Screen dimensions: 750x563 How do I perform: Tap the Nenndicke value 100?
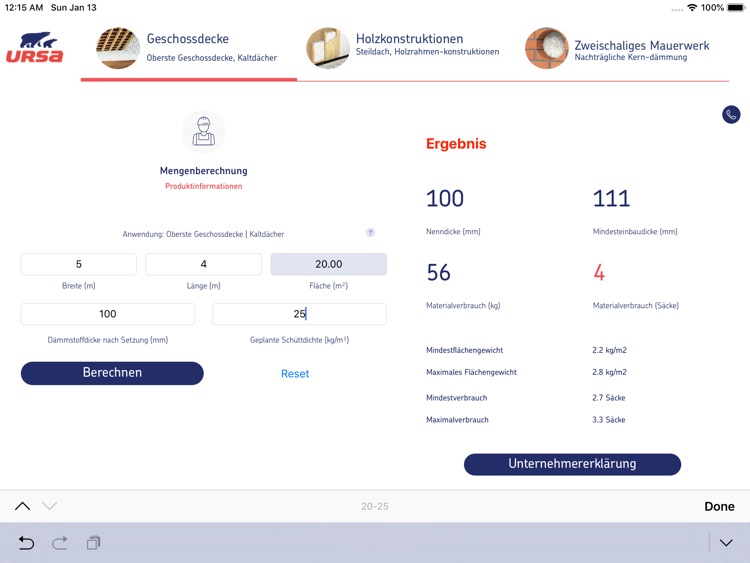tap(445, 199)
